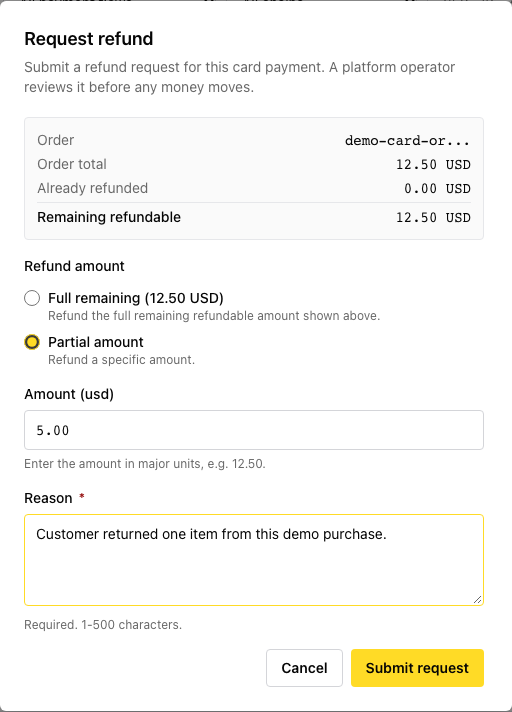Click the 'Enter the amount in major units' hint

[145, 464]
